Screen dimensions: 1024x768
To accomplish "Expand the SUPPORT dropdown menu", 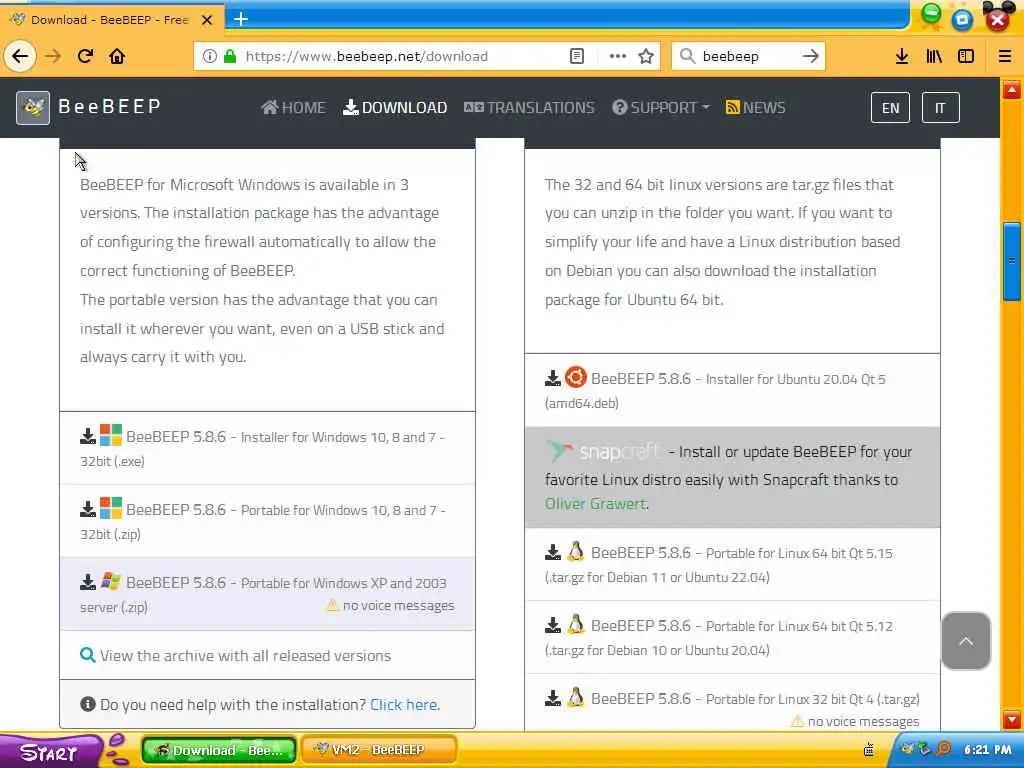I will click(x=660, y=107).
